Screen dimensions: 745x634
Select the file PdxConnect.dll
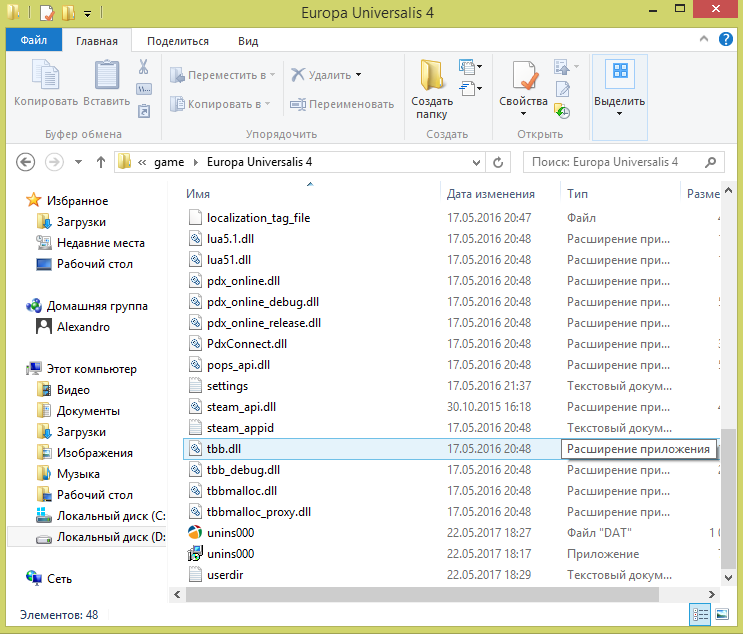point(247,344)
